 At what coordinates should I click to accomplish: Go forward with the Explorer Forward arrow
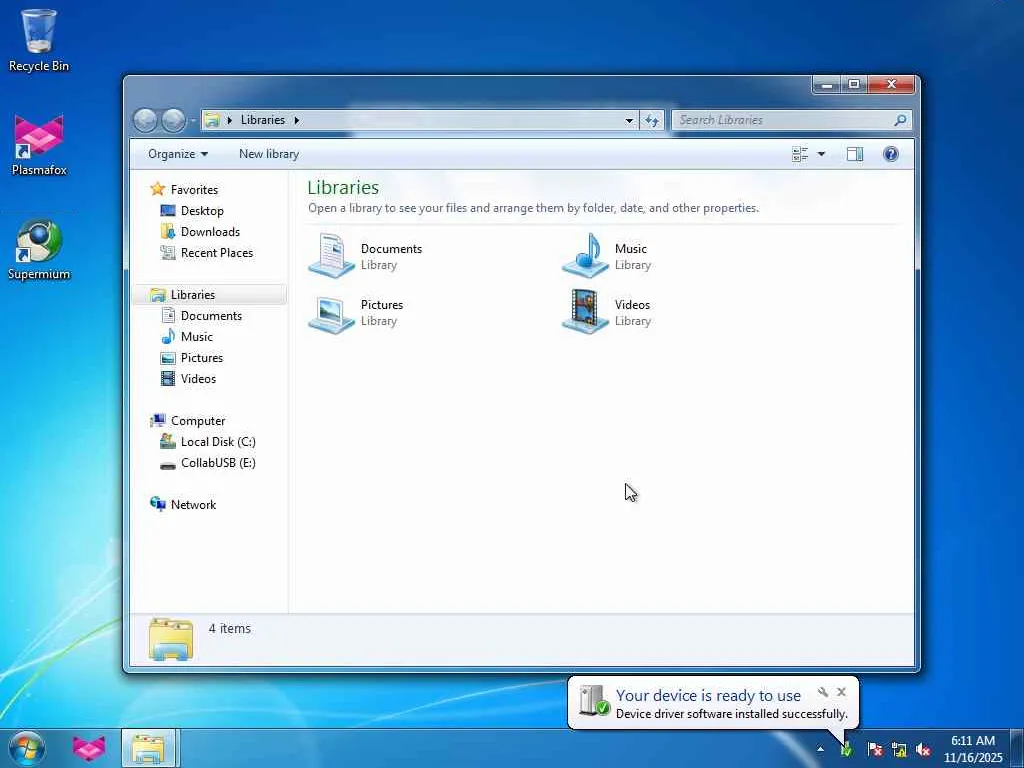pyautogui.click(x=173, y=120)
